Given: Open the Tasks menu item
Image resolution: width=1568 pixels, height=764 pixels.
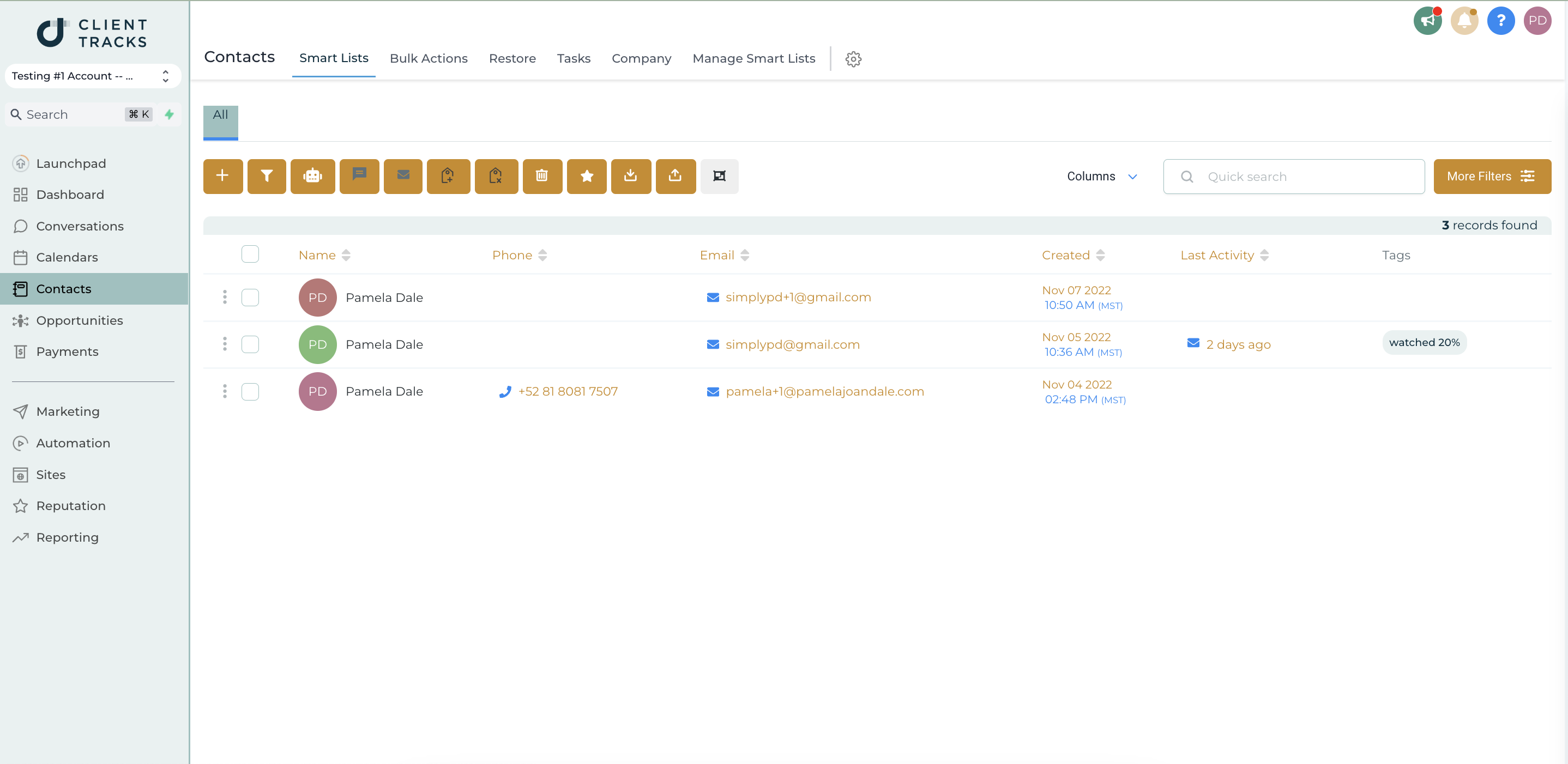Looking at the screenshot, I should click(573, 57).
